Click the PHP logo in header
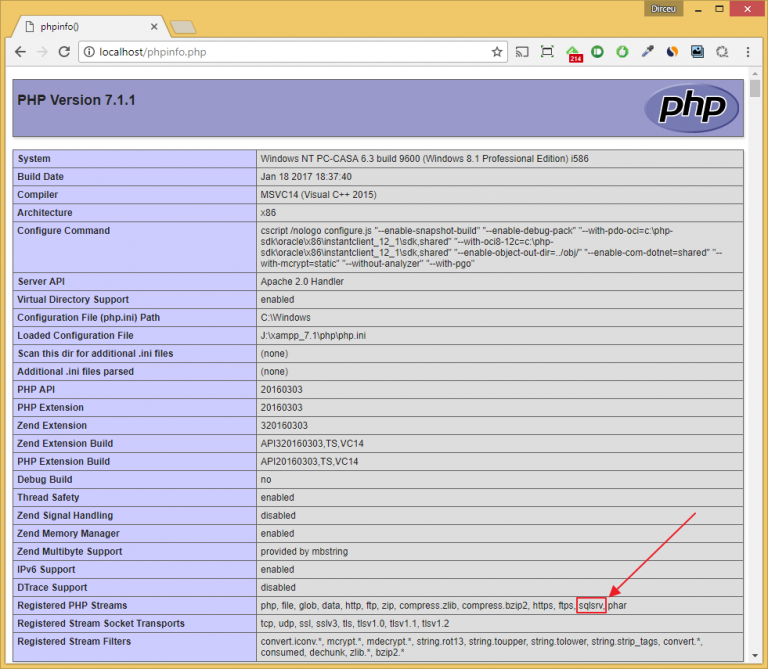Screen dimensions: 768x669 click(685, 108)
